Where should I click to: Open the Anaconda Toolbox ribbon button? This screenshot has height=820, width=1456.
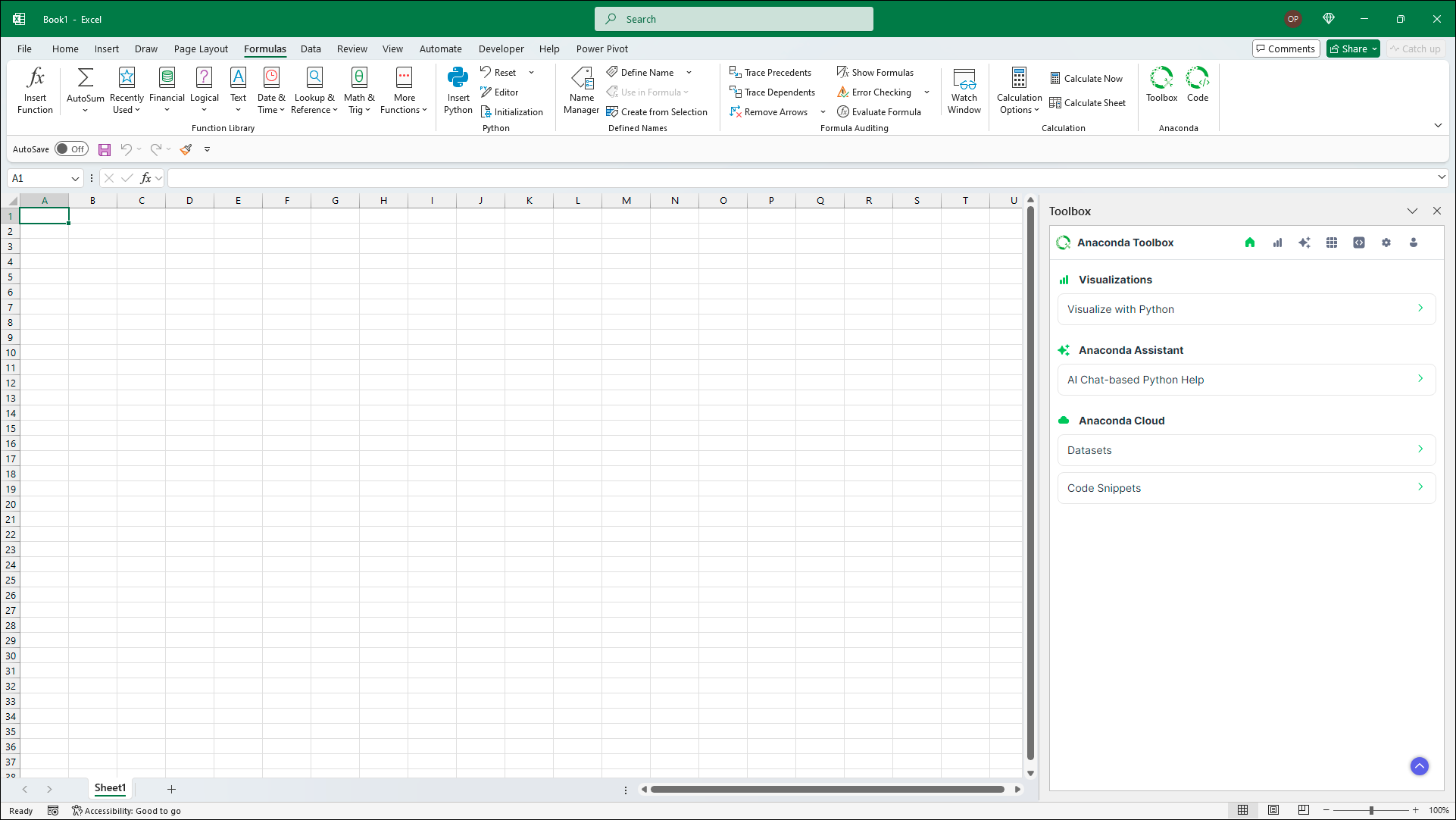tap(1161, 84)
